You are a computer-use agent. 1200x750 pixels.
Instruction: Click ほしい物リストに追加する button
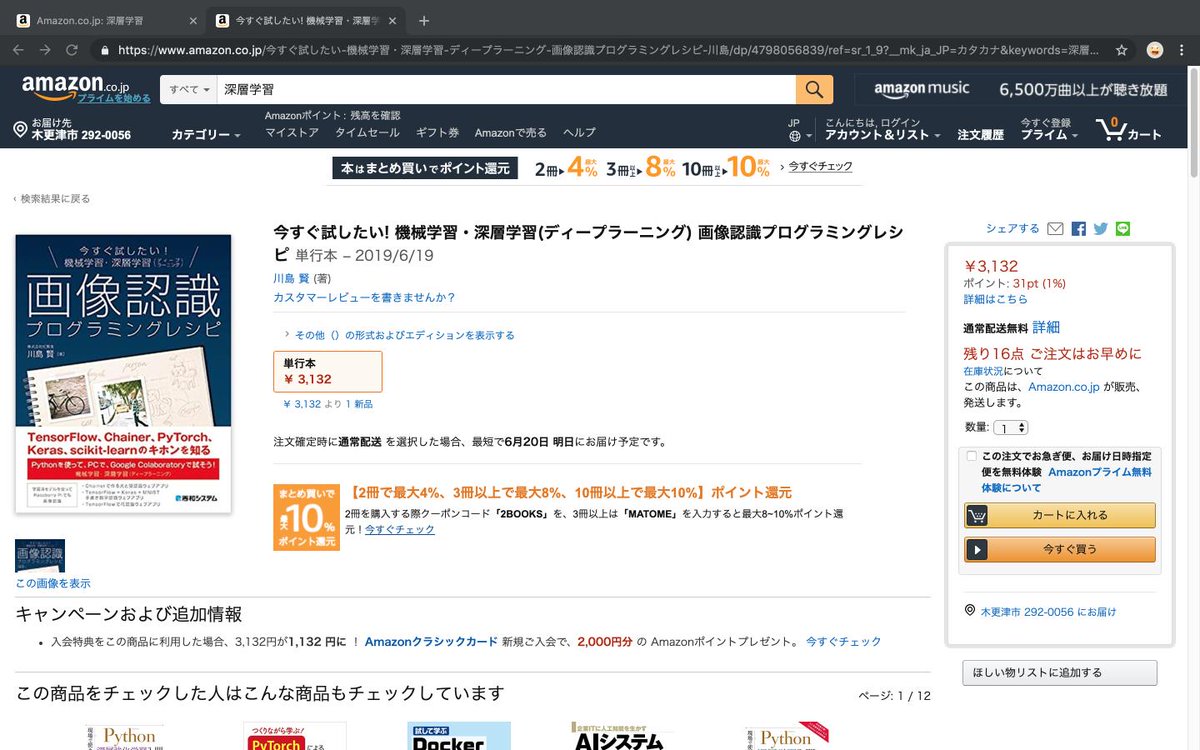pyautogui.click(x=1059, y=673)
